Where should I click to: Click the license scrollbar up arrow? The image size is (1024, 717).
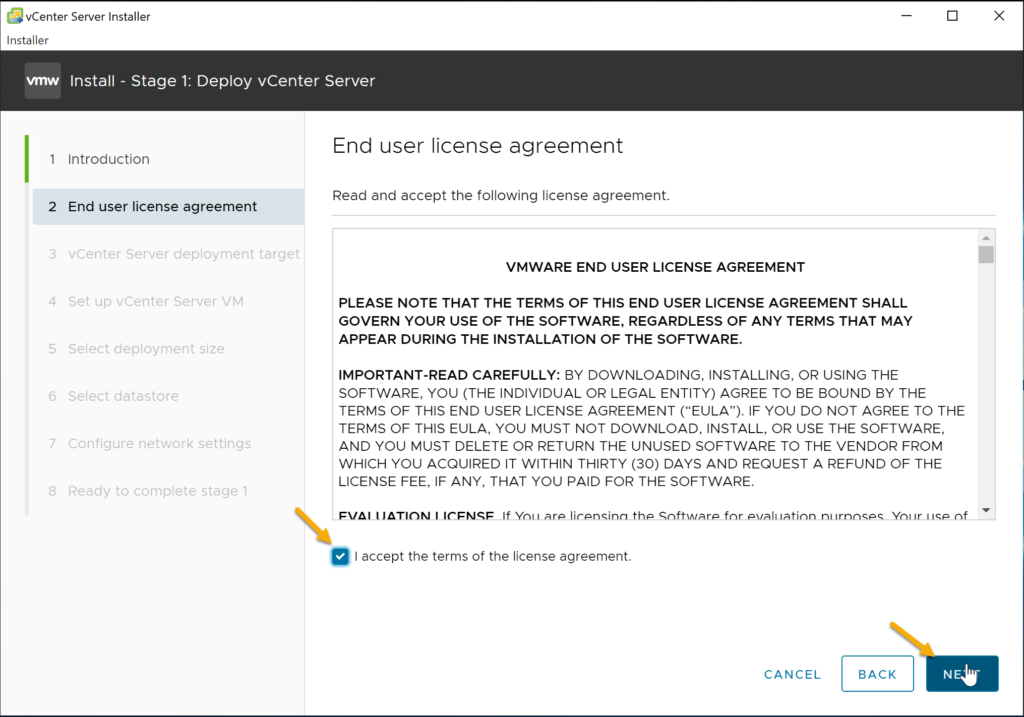coord(986,238)
